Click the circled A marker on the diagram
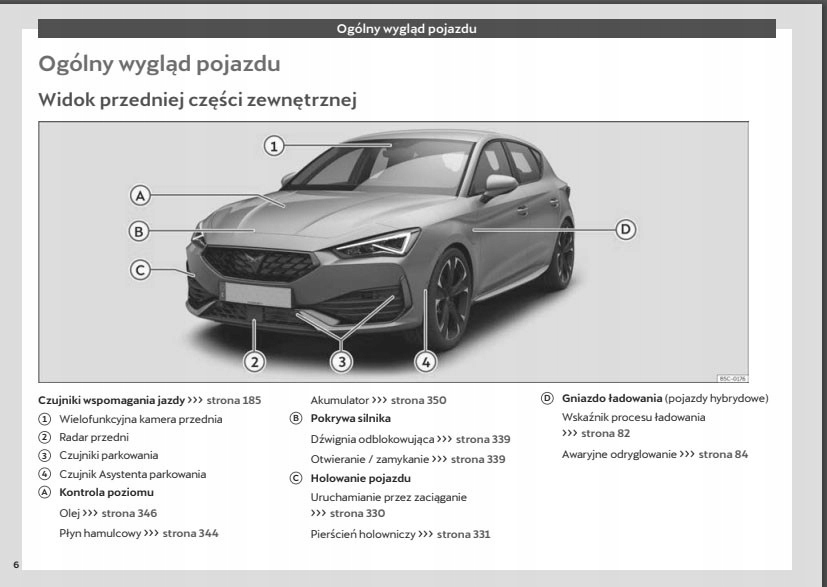This screenshot has height=587, width=827. 140,196
